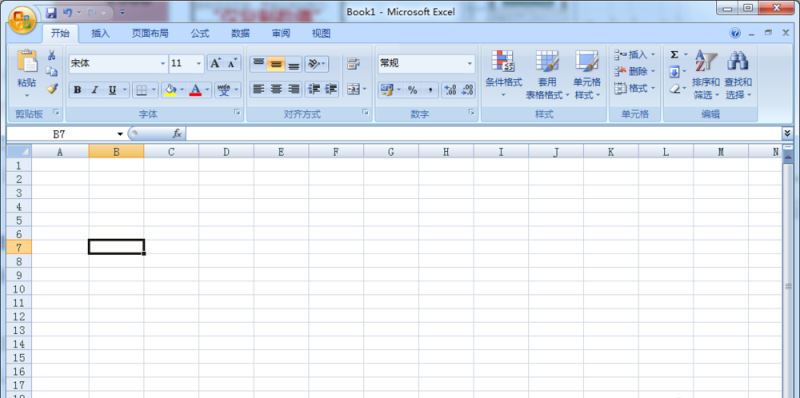Expand the Name Box dropdown arrow
800x398 pixels.
point(120,134)
